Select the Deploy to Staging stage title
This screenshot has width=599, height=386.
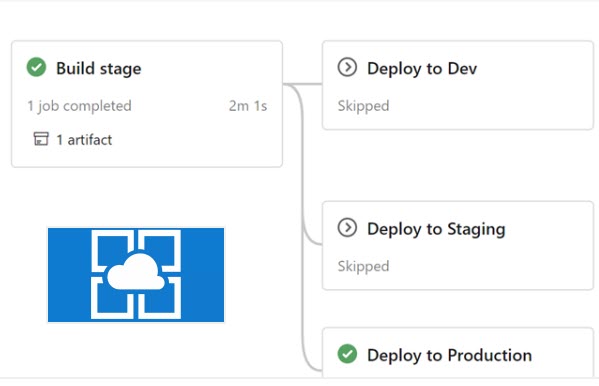[436, 229]
